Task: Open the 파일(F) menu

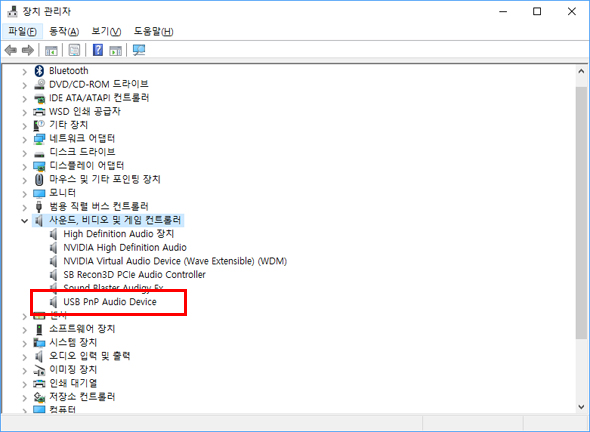Action: (x=23, y=31)
